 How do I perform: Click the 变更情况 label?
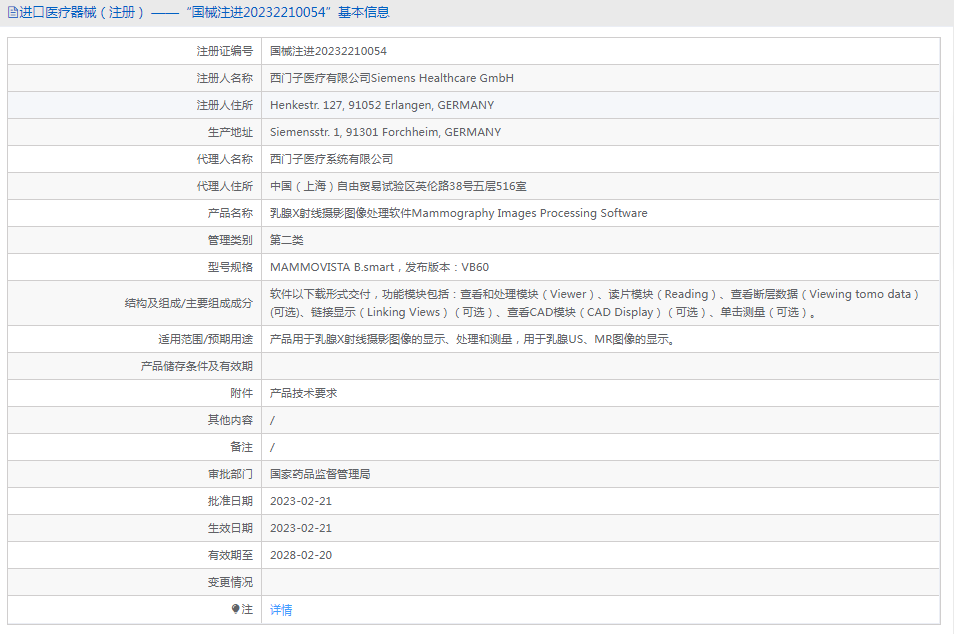(230, 582)
